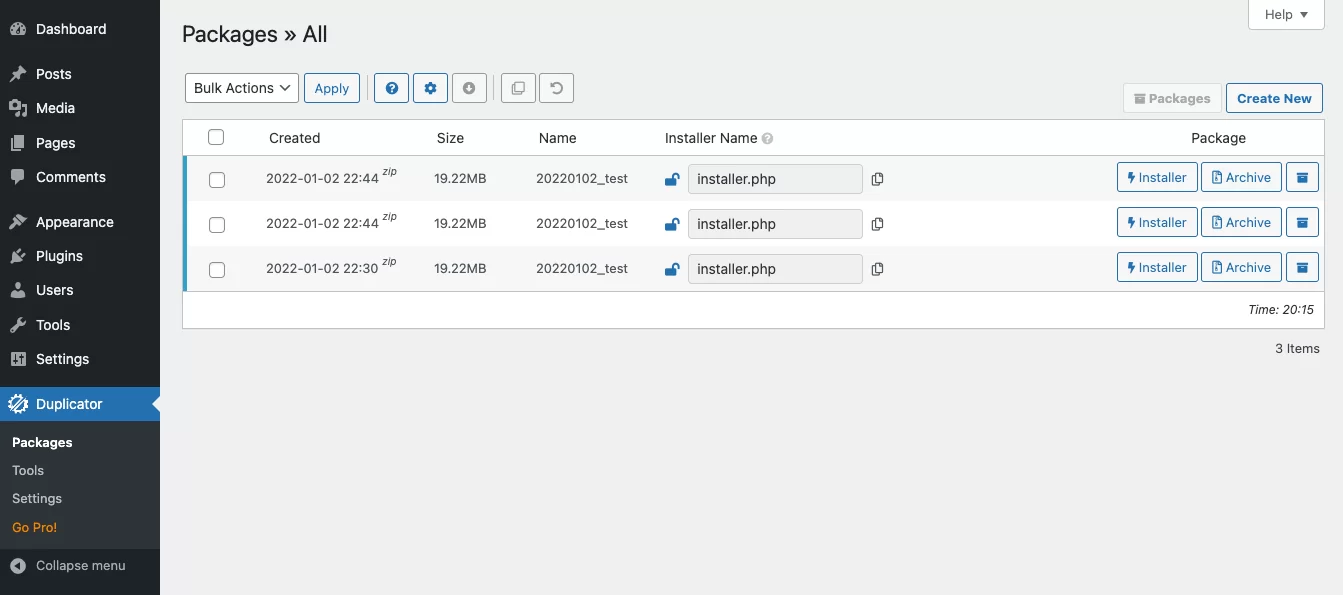Click the Create New button
Viewport: 1343px width, 595px height.
[x=1274, y=98]
